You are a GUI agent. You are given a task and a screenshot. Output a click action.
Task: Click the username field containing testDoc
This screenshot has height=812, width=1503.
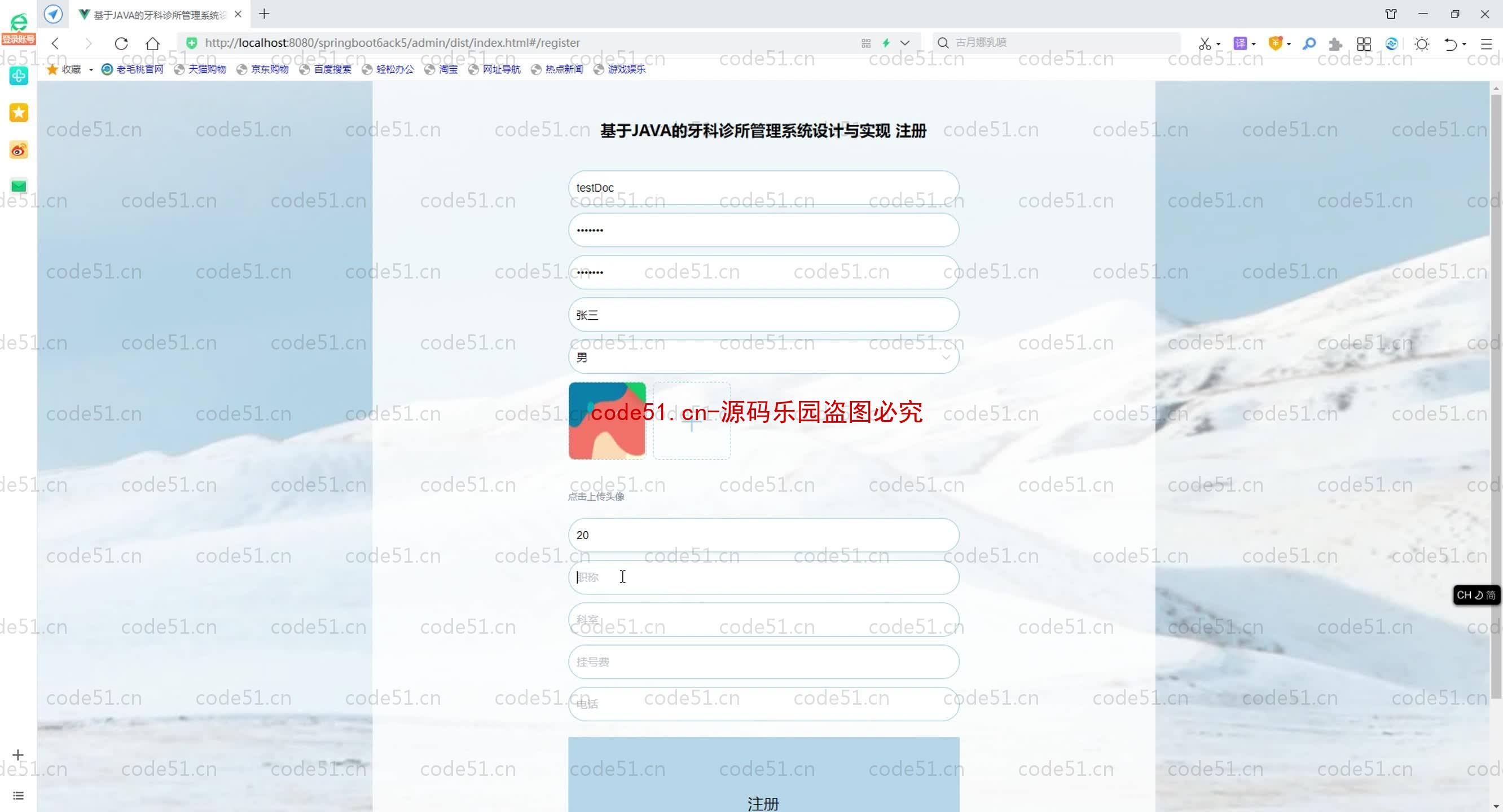tap(763, 188)
